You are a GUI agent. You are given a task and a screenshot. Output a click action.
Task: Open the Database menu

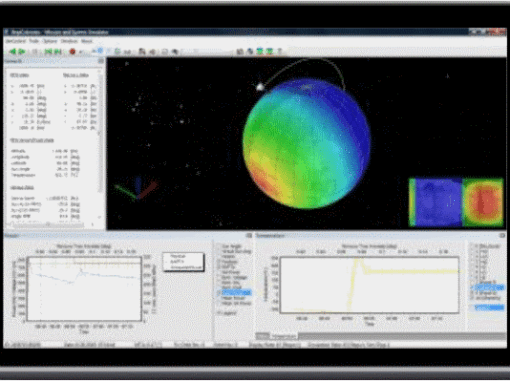pyautogui.click(x=69, y=41)
